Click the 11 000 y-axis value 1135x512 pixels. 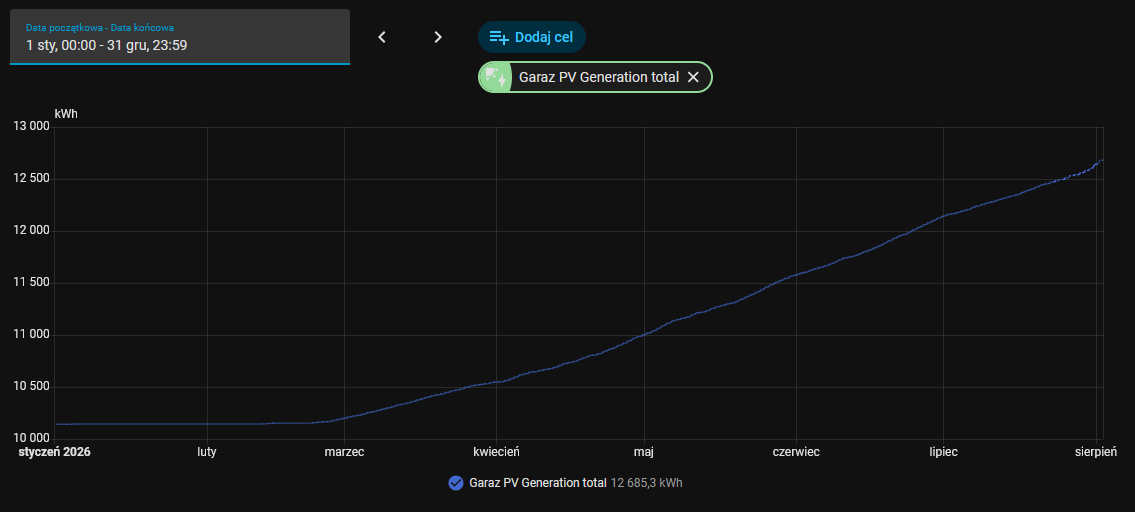pos(31,335)
